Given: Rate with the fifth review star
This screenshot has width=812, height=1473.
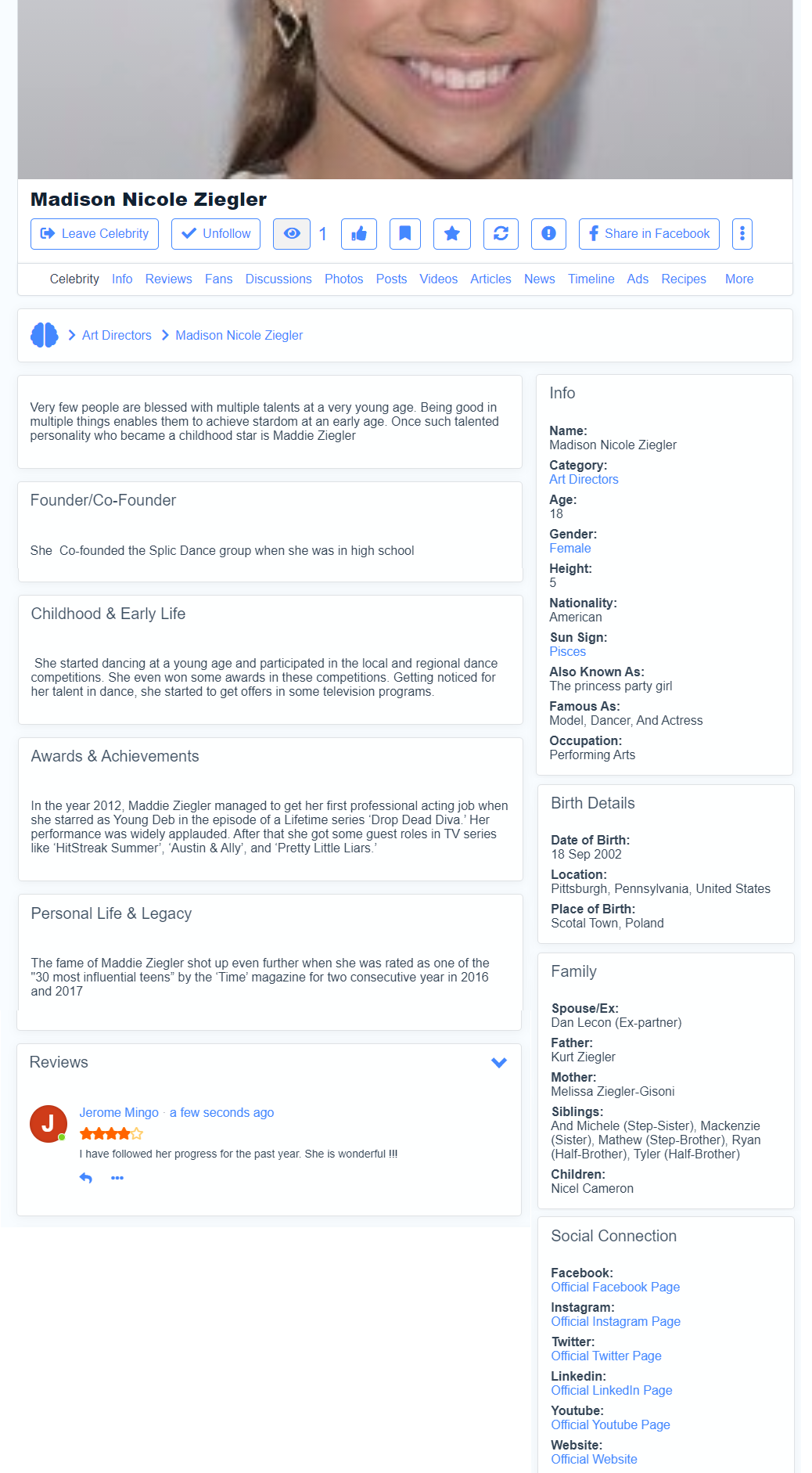Looking at the screenshot, I should (x=137, y=1133).
